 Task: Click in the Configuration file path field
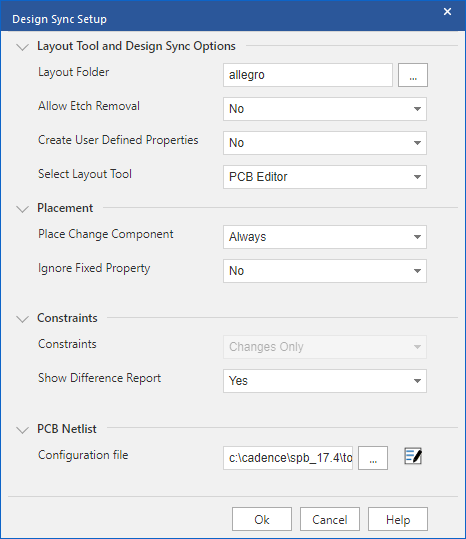(x=288, y=458)
